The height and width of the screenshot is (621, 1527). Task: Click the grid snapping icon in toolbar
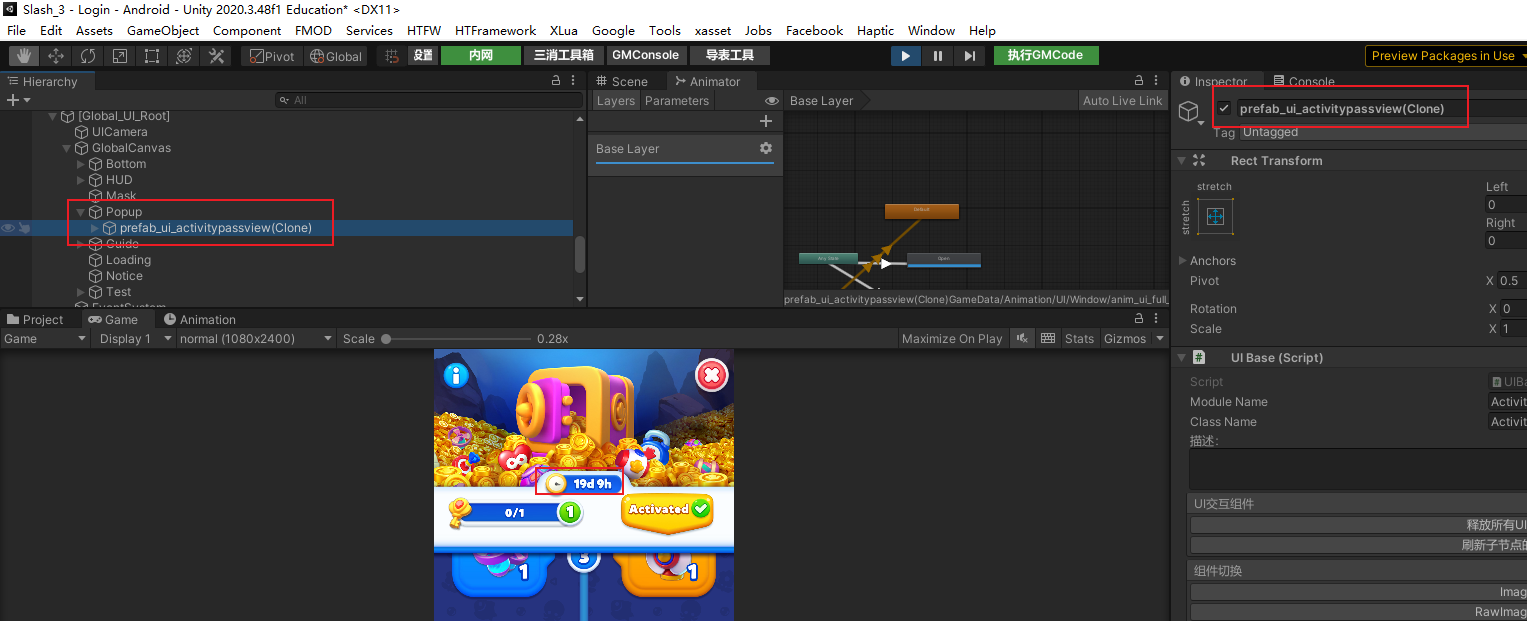coord(391,56)
